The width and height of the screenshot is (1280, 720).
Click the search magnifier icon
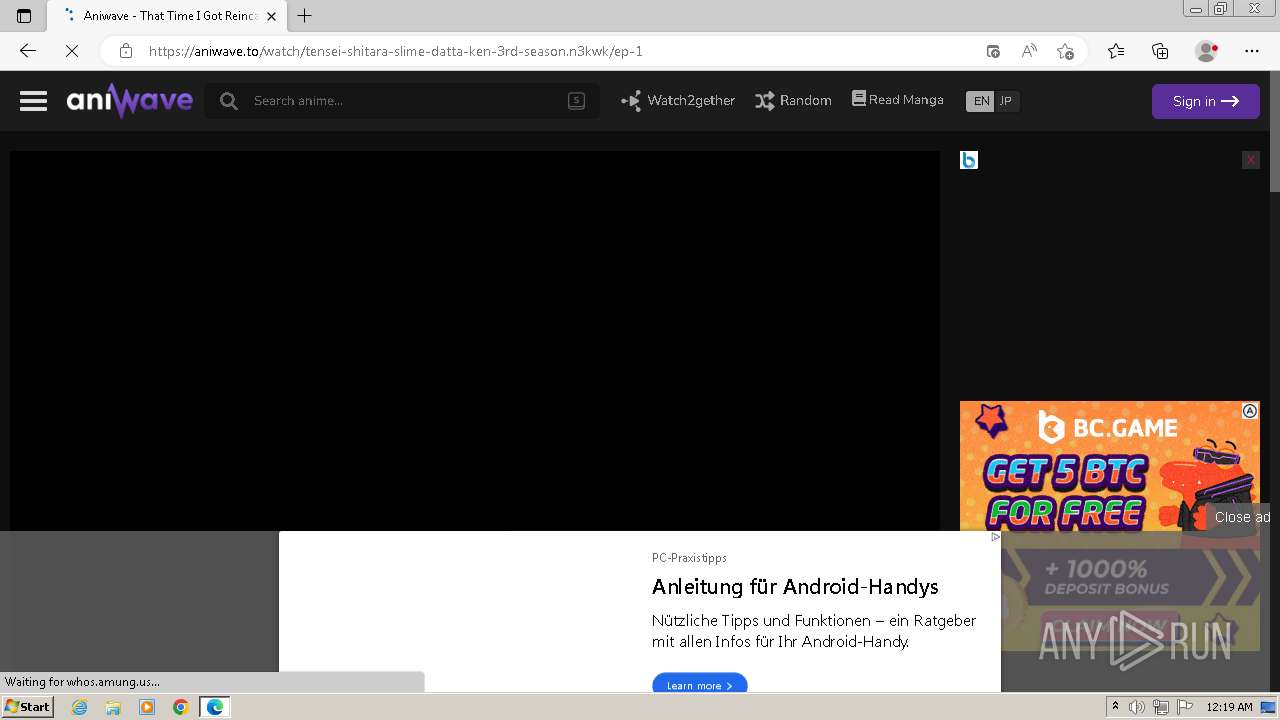(229, 101)
